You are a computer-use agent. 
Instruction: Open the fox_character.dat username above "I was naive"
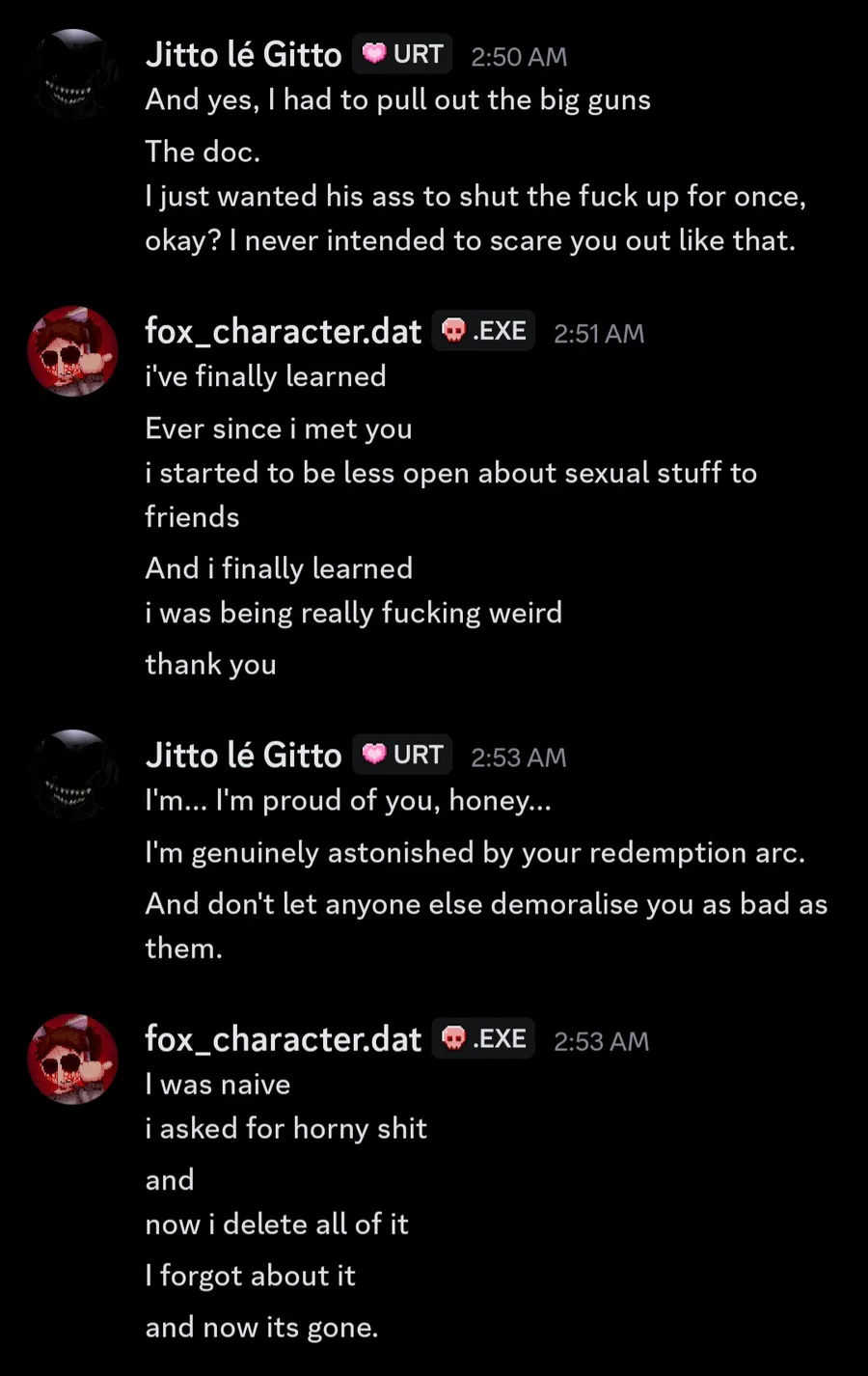pos(283,1039)
